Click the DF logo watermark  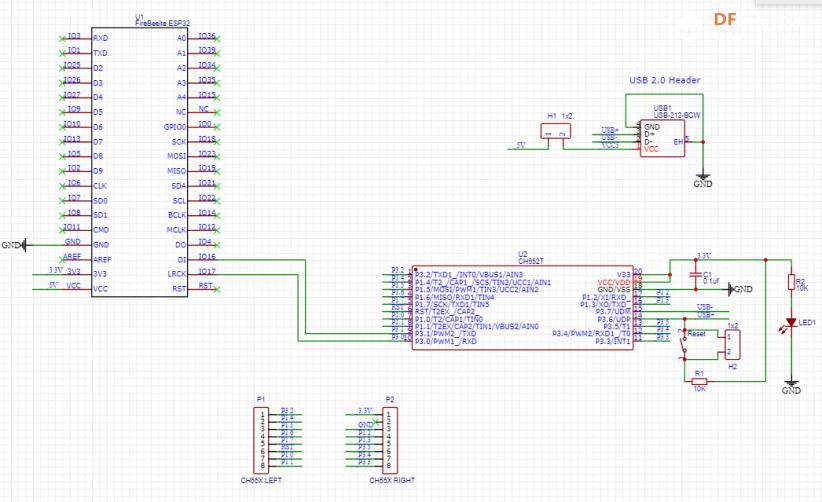pos(724,19)
